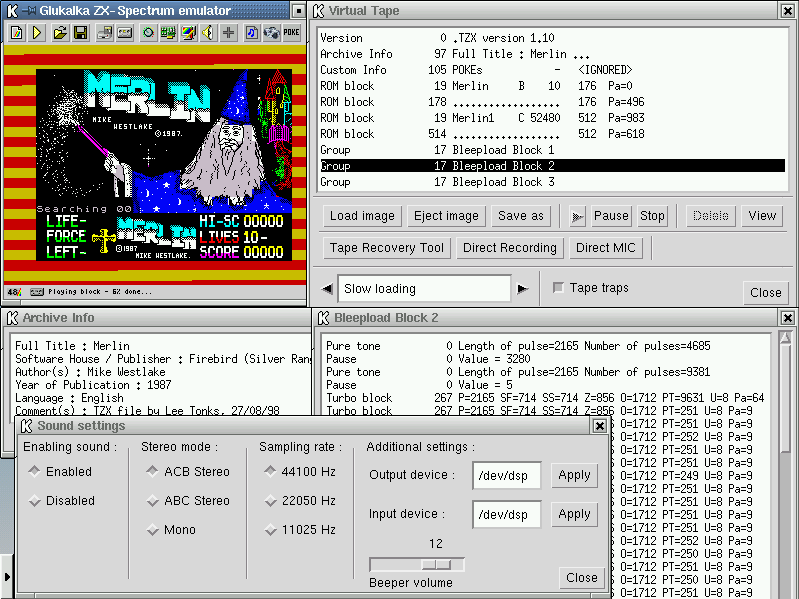This screenshot has height=599, width=799.
Task: Click tape play arrow icon beside Pause
Action: [x=577, y=216]
